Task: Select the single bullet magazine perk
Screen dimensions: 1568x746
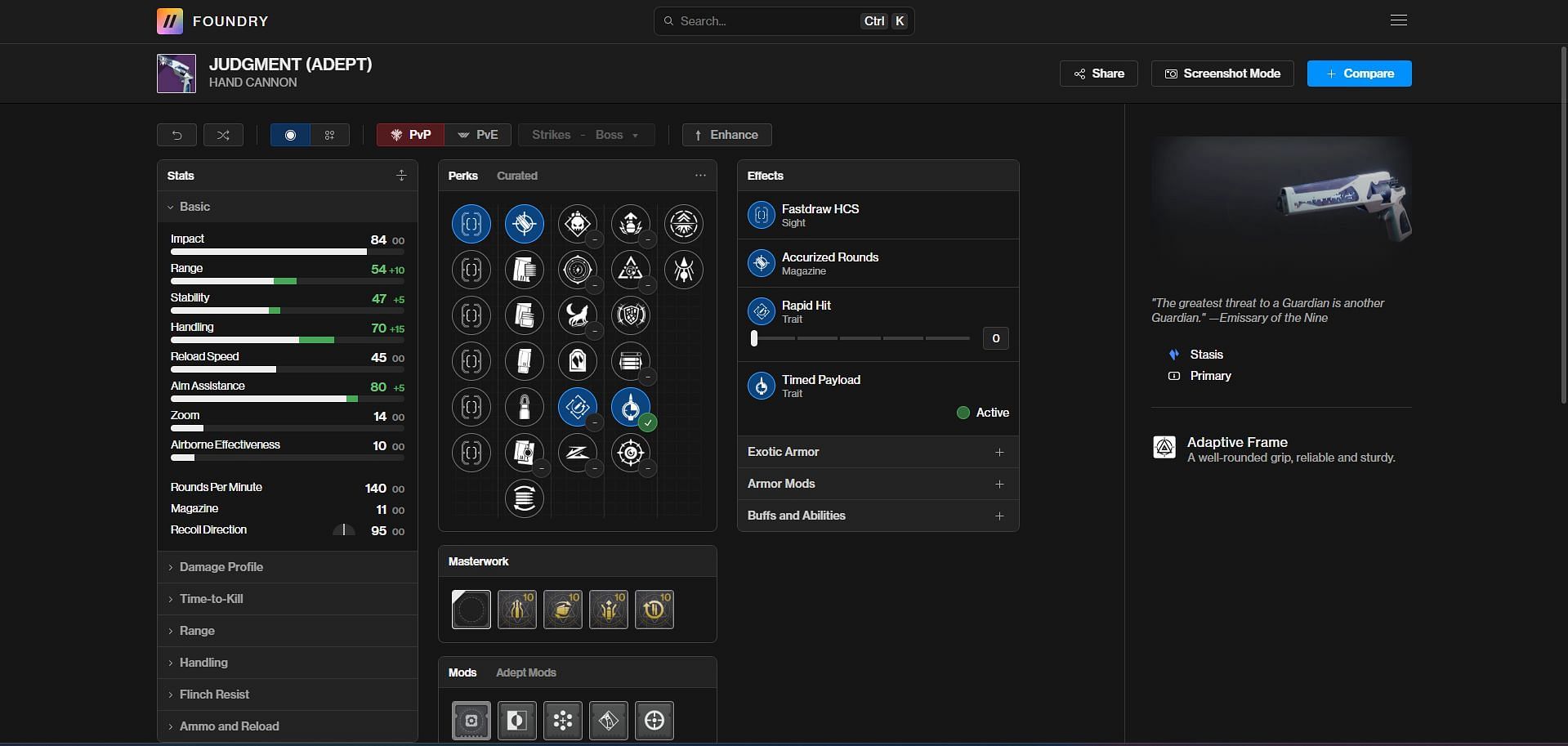Action: (x=525, y=407)
